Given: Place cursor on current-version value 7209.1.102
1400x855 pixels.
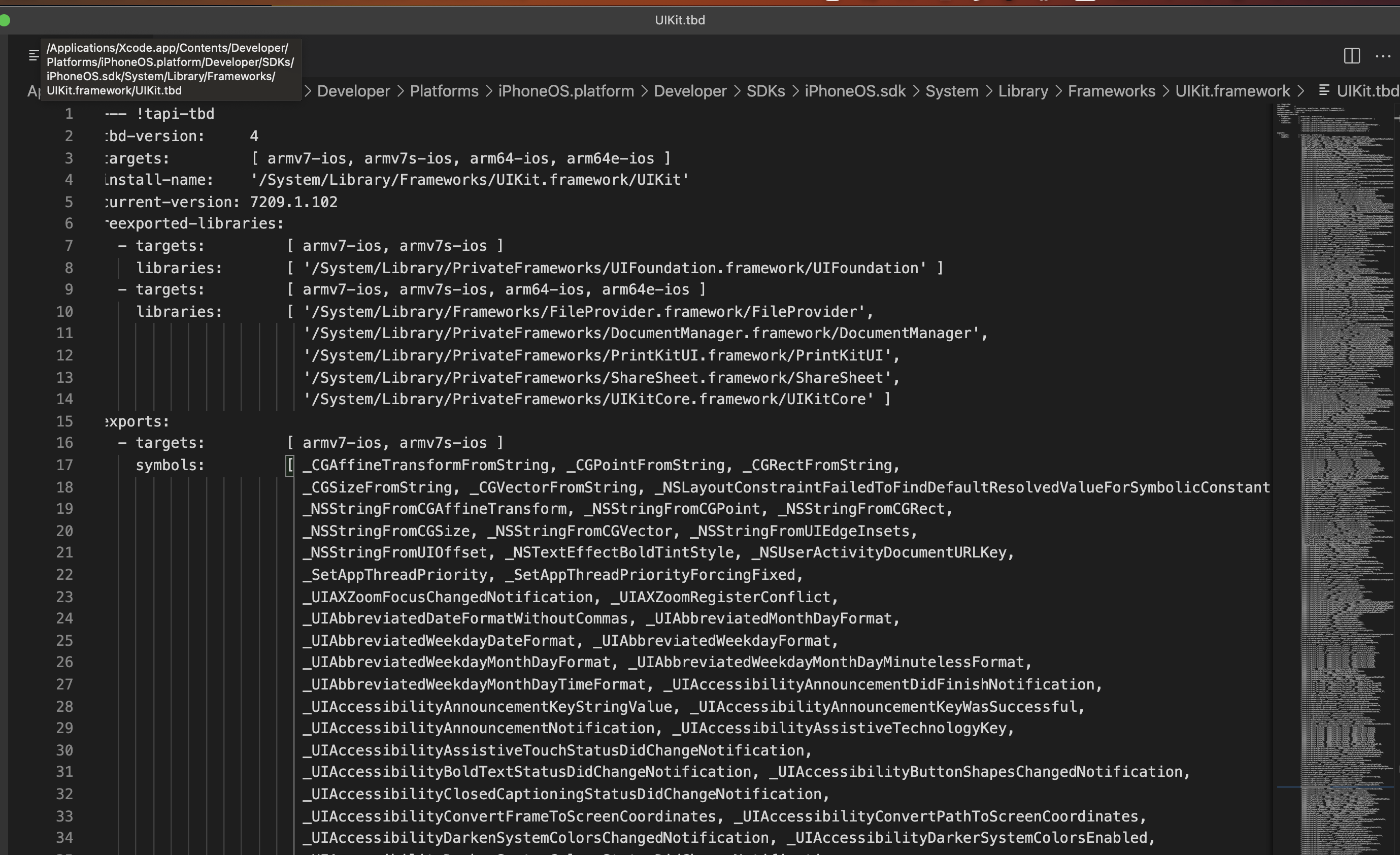Looking at the screenshot, I should pyautogui.click(x=293, y=202).
